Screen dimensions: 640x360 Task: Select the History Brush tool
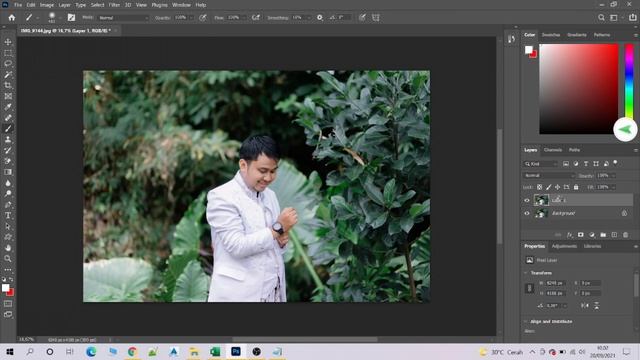tap(8, 150)
